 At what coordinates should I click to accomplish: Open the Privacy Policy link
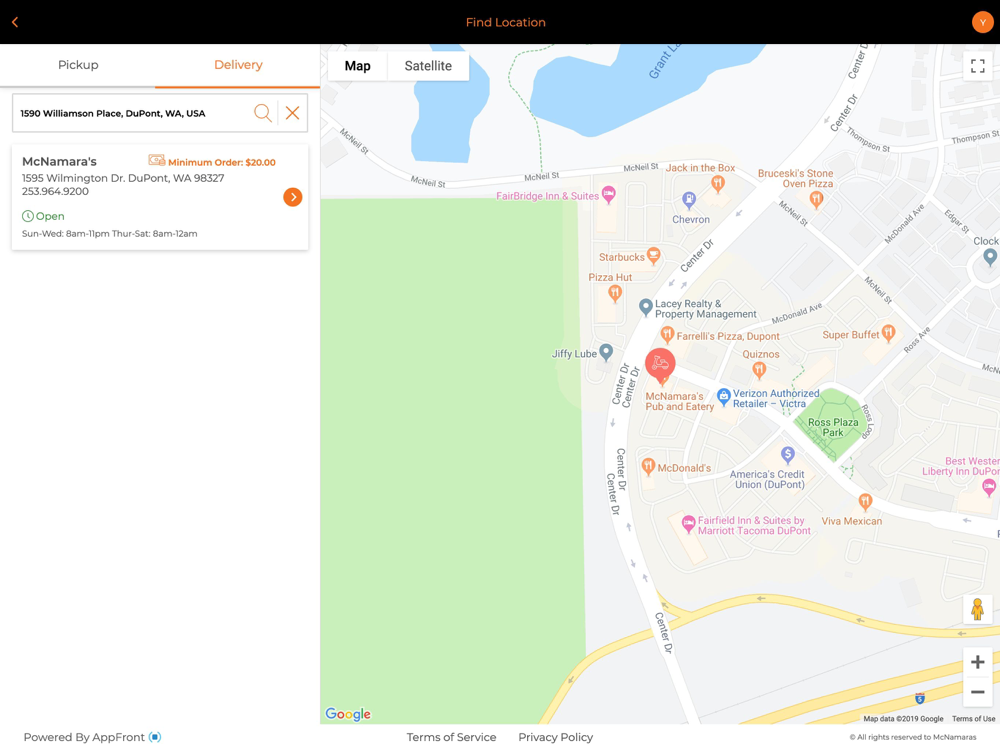pos(555,737)
